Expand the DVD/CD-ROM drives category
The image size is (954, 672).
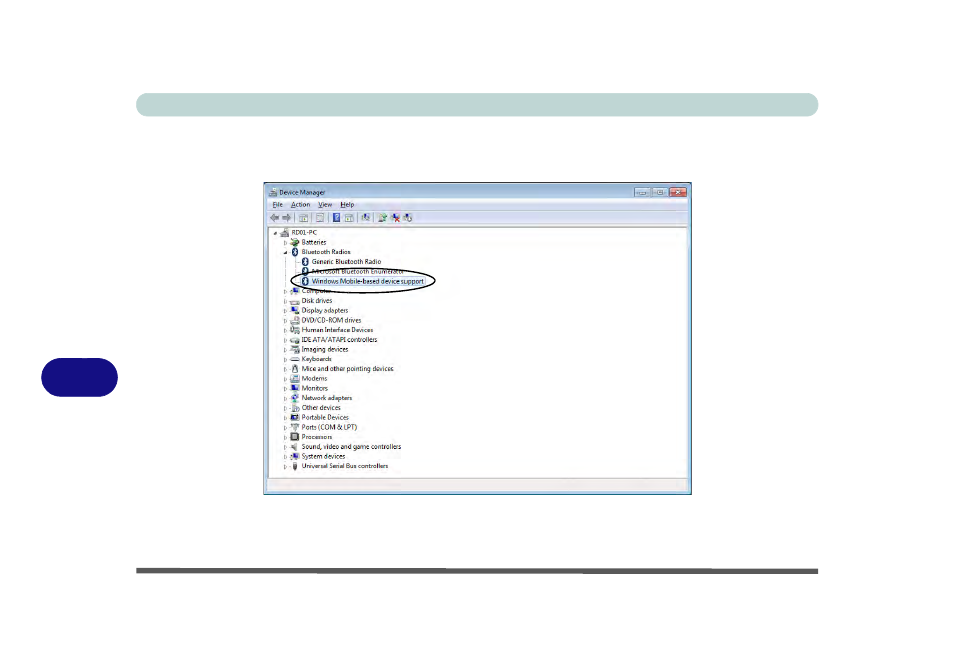pyautogui.click(x=285, y=320)
